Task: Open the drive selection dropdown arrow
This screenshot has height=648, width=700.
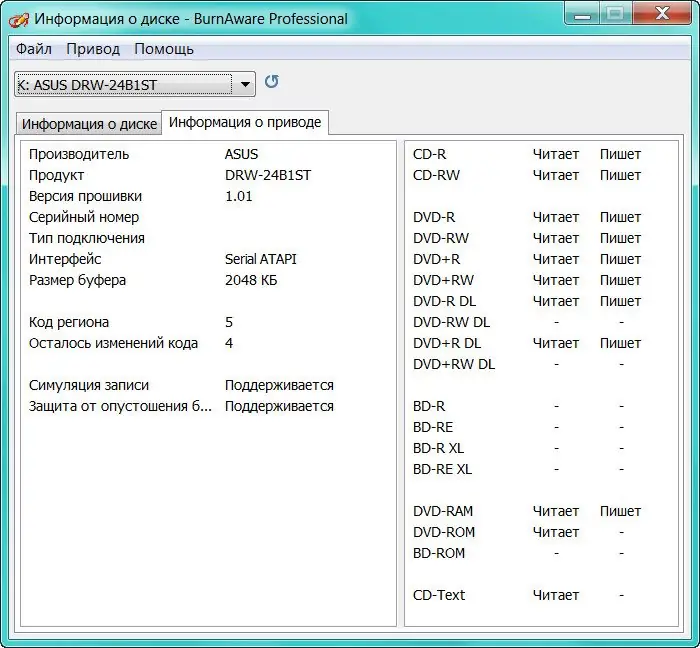Action: click(x=245, y=84)
